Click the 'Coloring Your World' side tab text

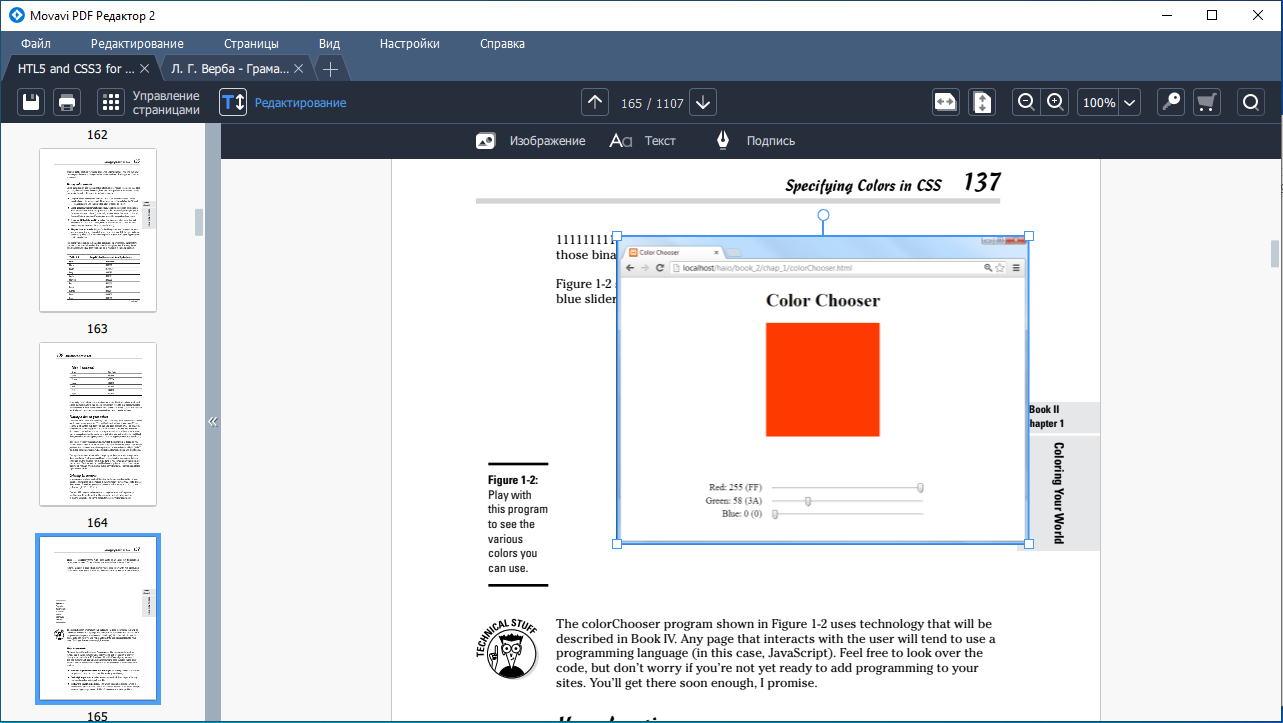(x=1058, y=493)
